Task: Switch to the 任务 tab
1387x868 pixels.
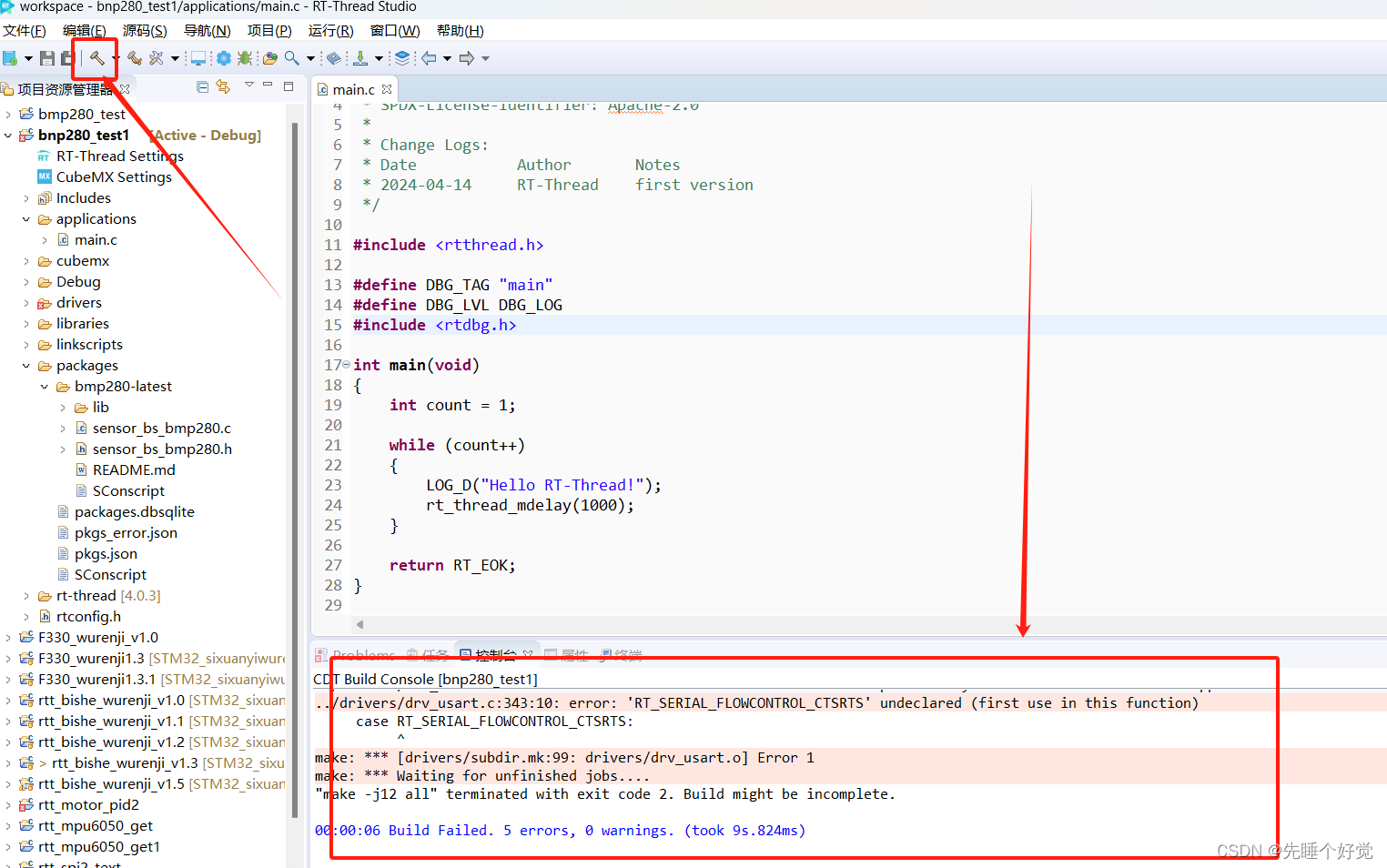Action: [x=428, y=655]
